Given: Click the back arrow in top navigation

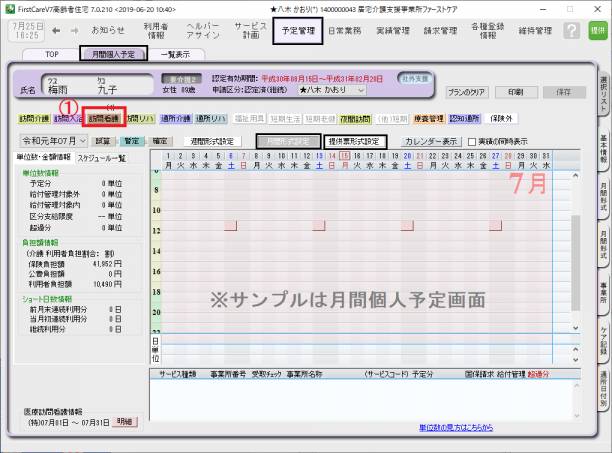Looking at the screenshot, I should pos(55,31).
